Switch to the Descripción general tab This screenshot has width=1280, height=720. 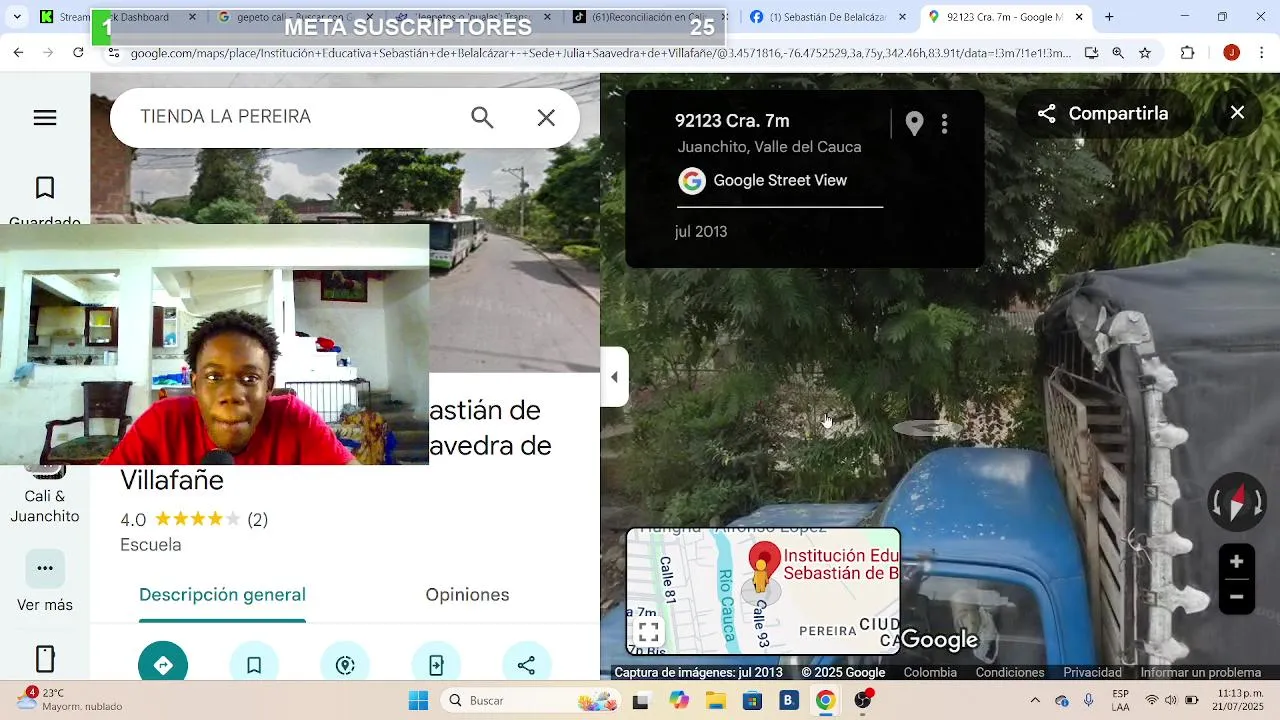pyautogui.click(x=222, y=595)
